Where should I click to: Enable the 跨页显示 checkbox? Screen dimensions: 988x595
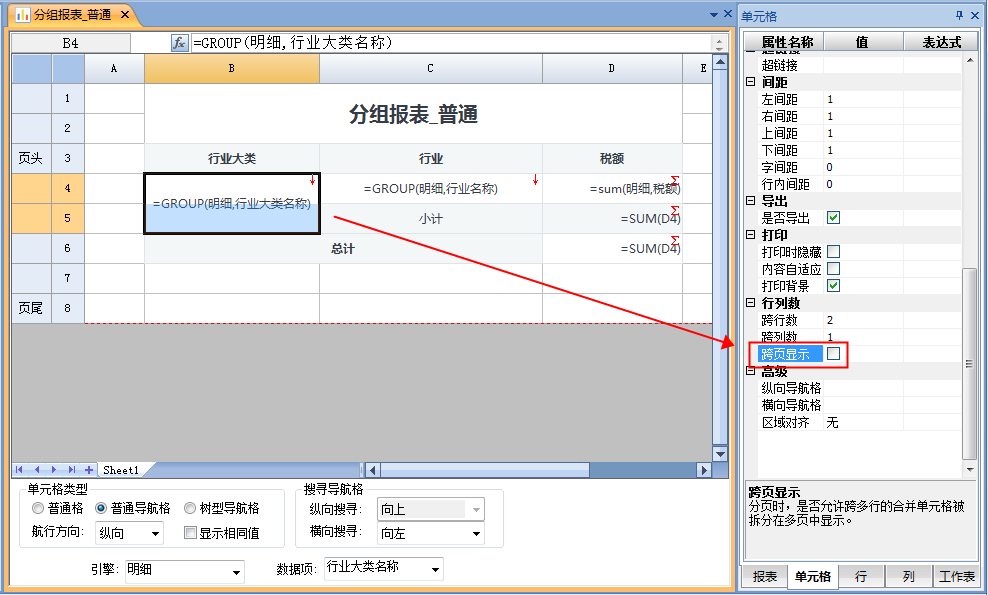coord(833,354)
